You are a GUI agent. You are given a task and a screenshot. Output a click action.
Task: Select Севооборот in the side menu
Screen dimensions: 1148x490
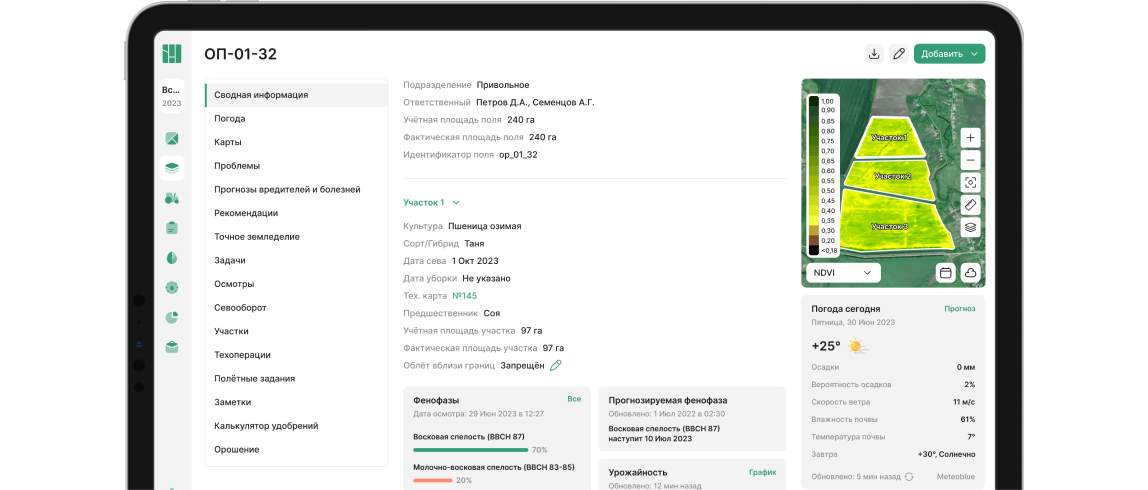point(240,308)
